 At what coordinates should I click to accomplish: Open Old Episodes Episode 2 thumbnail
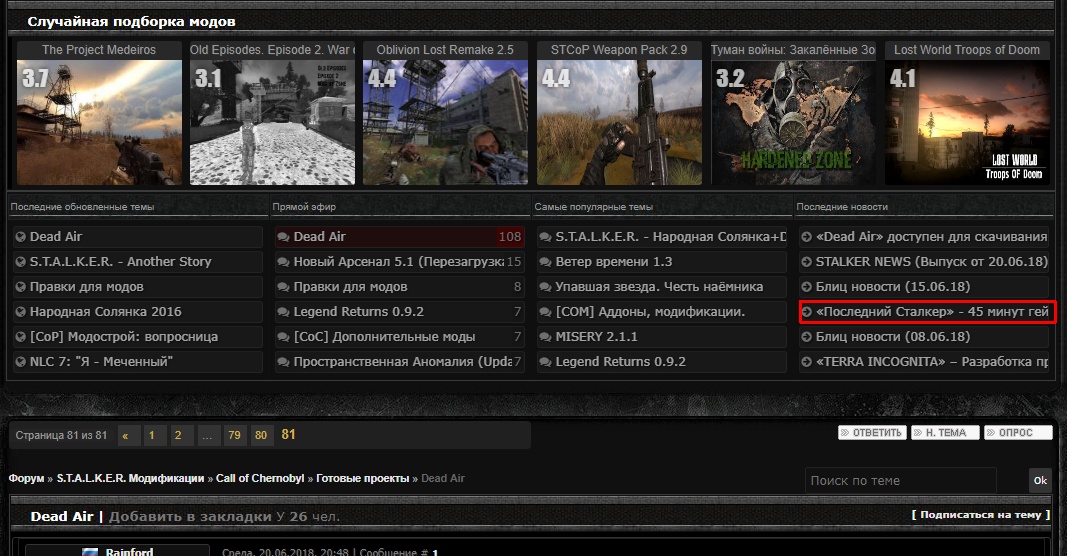click(x=272, y=122)
